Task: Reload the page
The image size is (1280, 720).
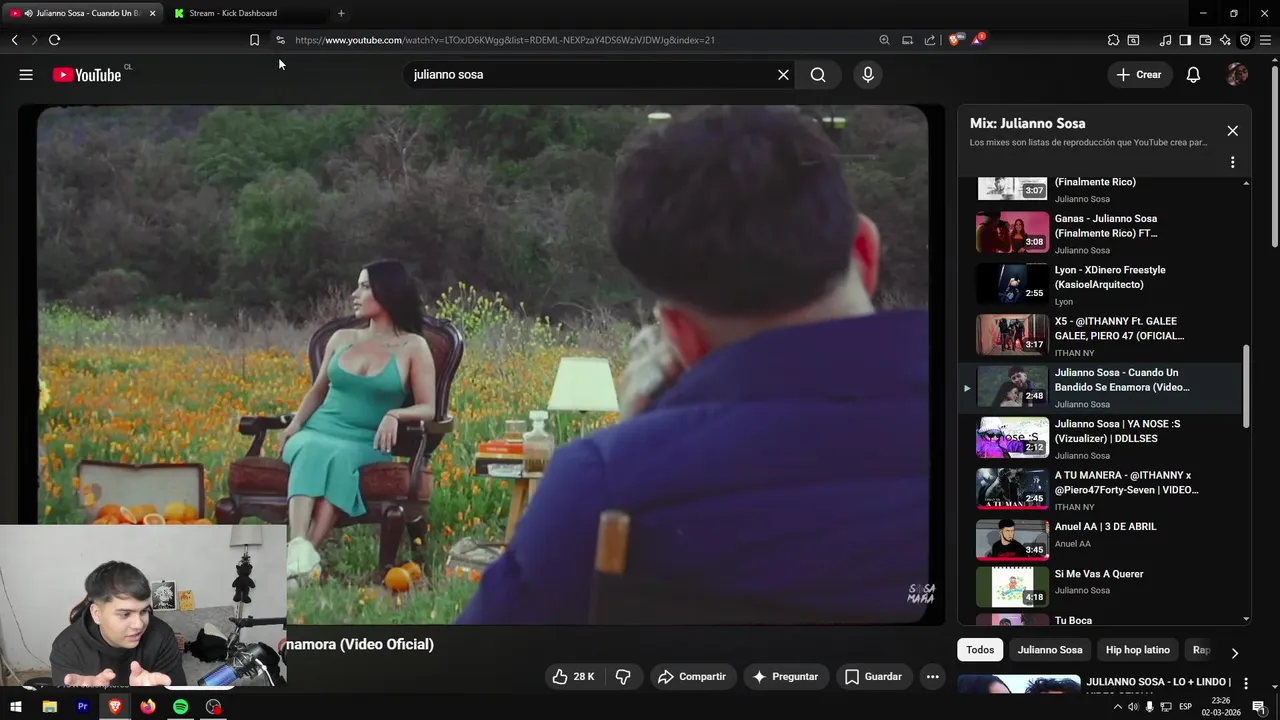Action: coord(54,40)
